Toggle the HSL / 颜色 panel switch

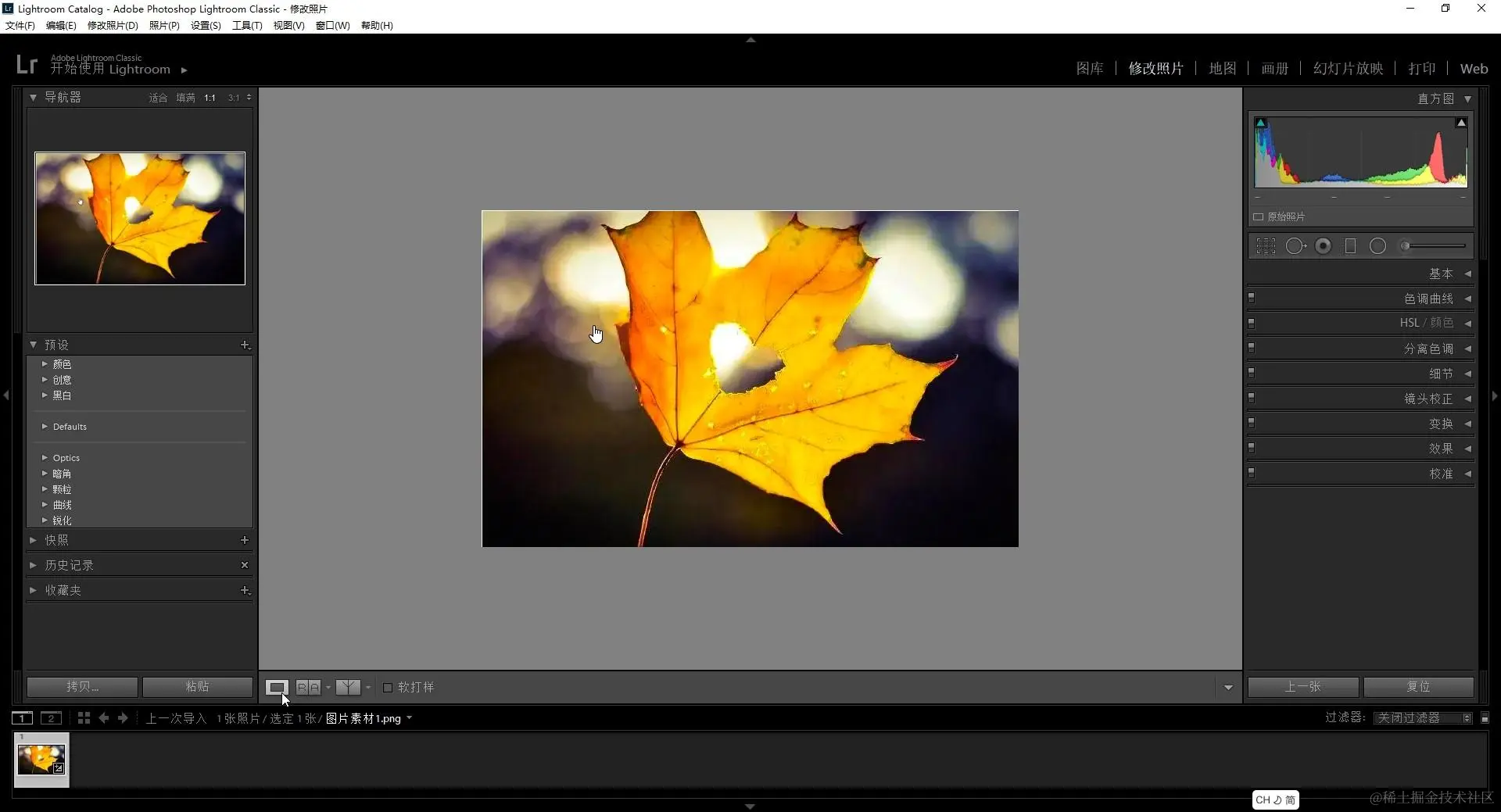tap(1252, 323)
